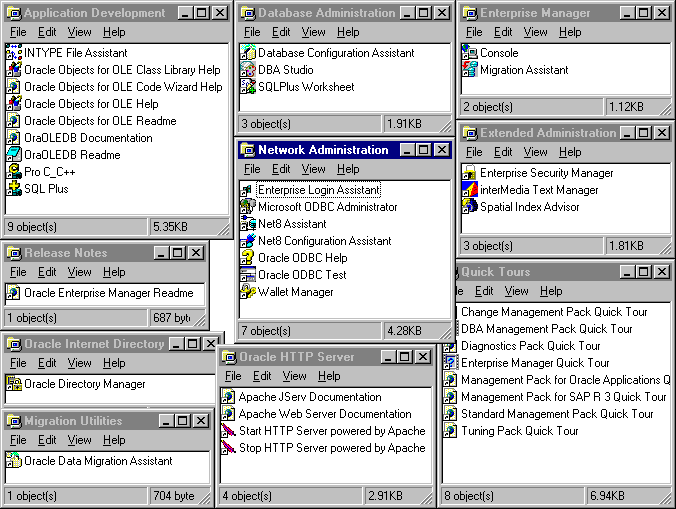Open the INTYPE File Assistant icon

pyautogui.click(x=14, y=53)
